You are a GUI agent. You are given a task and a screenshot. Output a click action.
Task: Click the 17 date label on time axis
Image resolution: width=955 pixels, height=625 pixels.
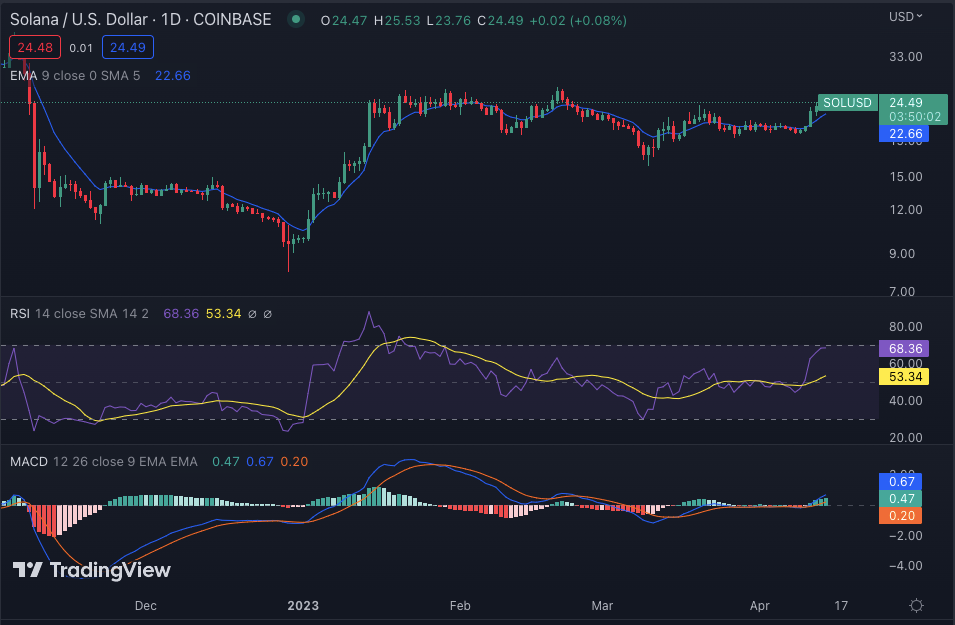(x=840, y=606)
